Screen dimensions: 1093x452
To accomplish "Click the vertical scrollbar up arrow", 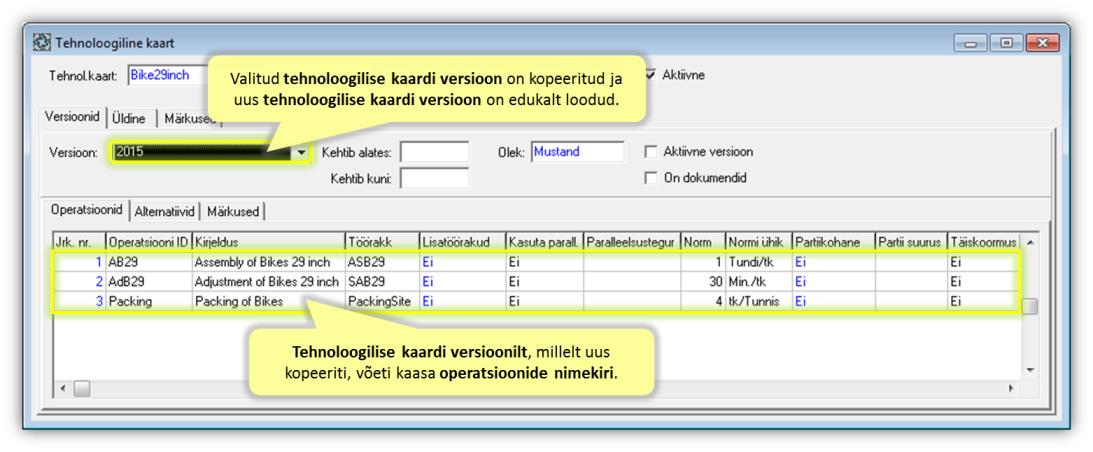I will point(1030,242).
